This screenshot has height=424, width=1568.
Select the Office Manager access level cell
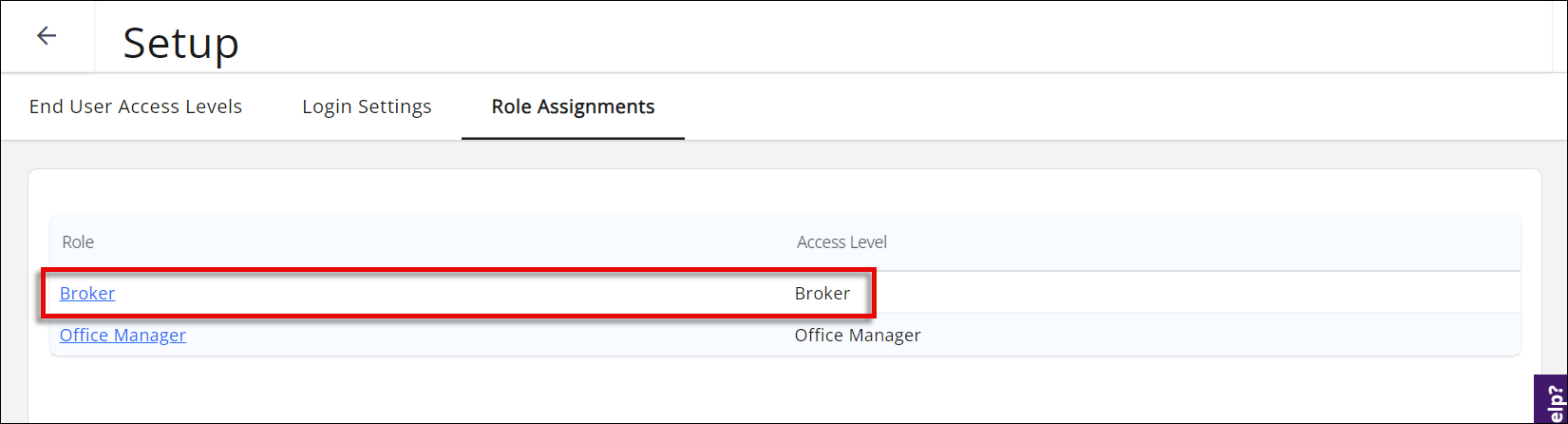858,336
